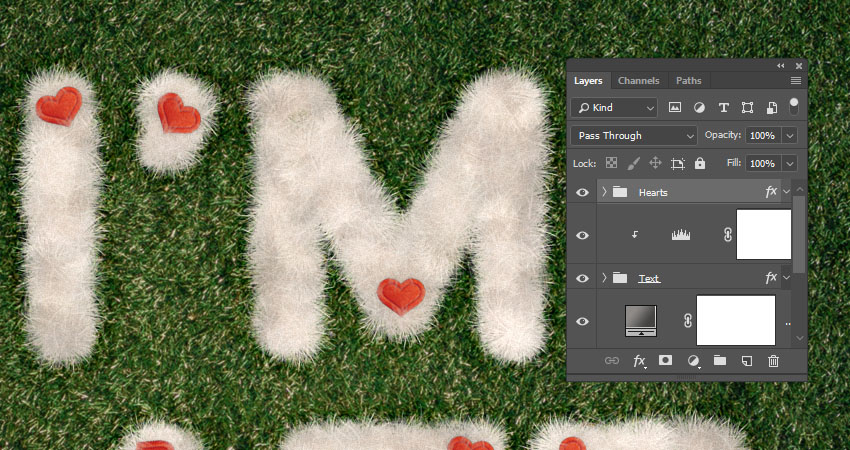Lock image pixels brush icon
This screenshot has height=450, width=850.
pos(633,163)
